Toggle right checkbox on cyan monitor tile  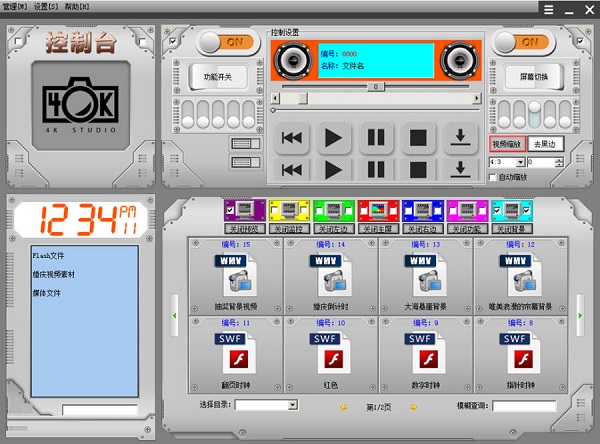(x=527, y=210)
